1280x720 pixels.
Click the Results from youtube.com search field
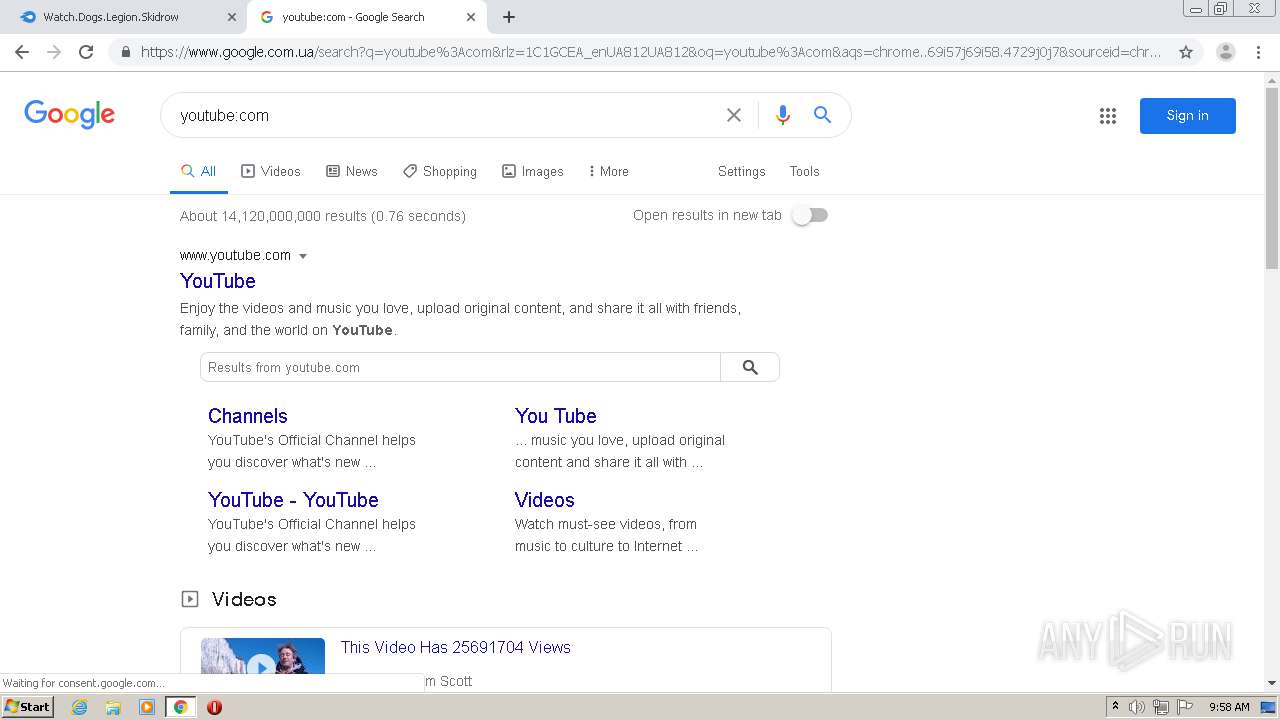460,367
